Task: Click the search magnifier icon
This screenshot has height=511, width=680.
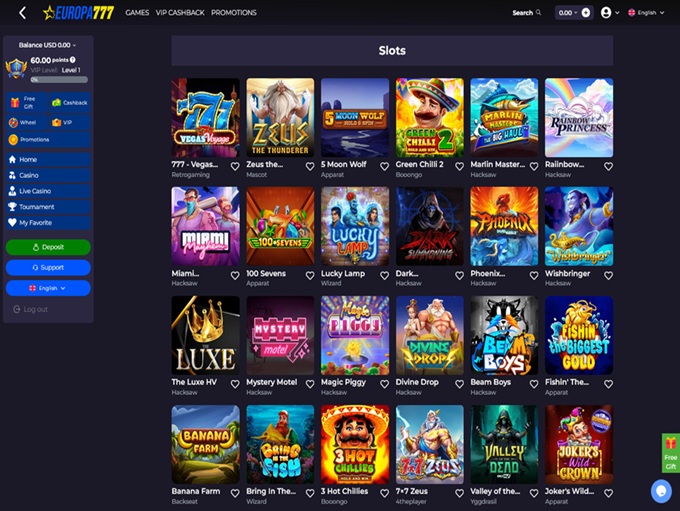Action: click(538, 13)
